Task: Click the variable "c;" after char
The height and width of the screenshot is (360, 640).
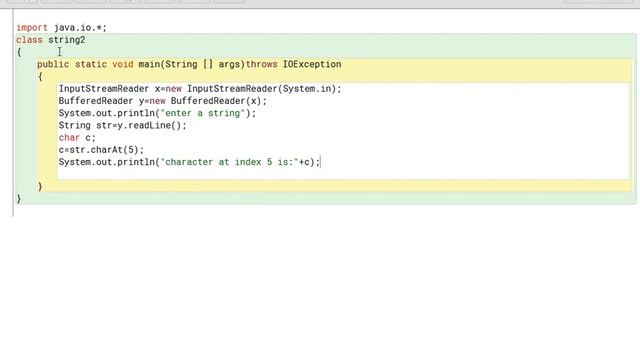Action: [x=90, y=138]
